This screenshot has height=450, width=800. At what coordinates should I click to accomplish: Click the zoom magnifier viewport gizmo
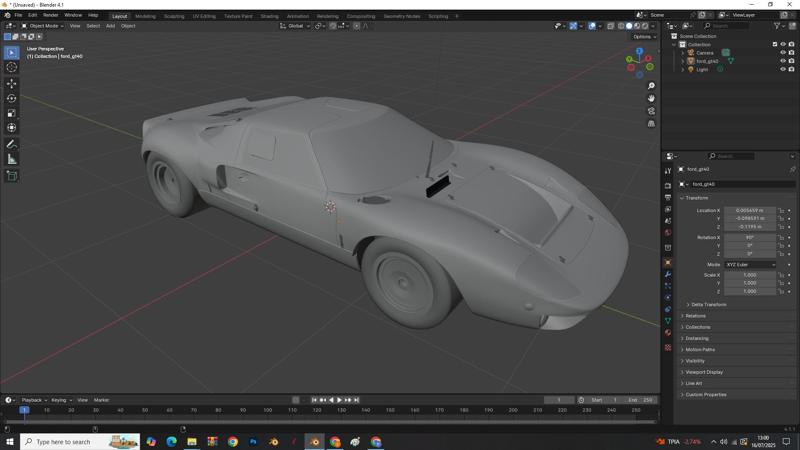(651, 86)
